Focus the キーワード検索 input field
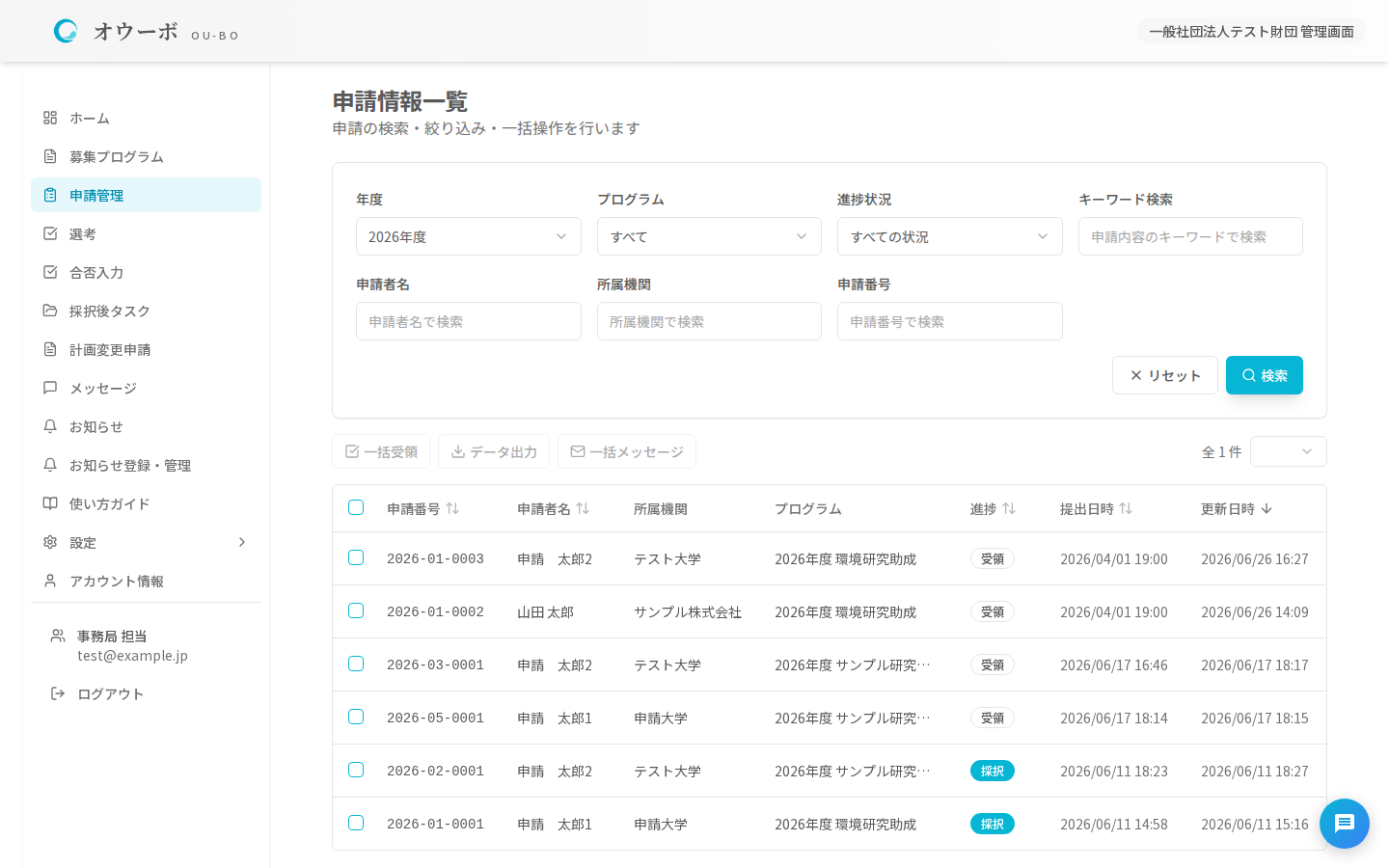1389x868 pixels. coord(1190,236)
